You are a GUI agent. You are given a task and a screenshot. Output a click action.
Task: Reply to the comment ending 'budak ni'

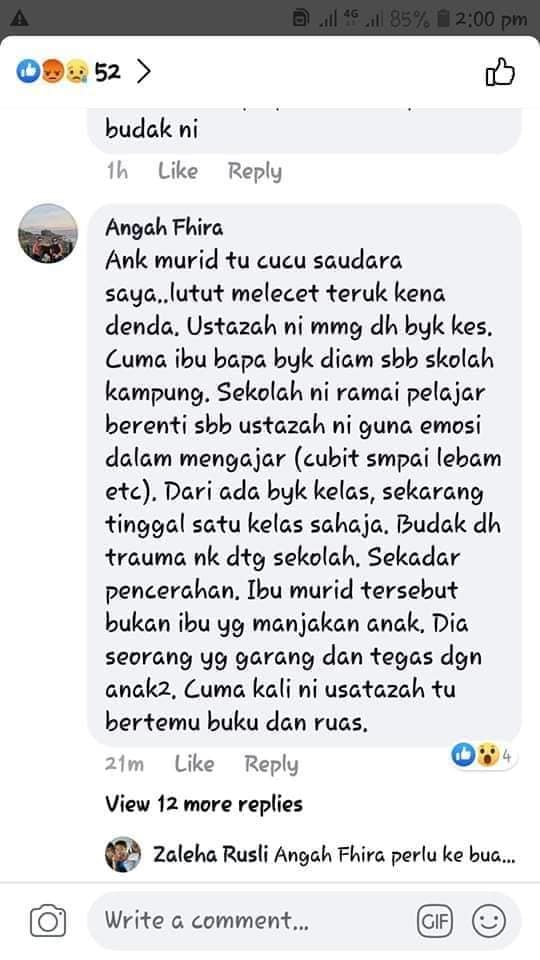[x=255, y=171]
